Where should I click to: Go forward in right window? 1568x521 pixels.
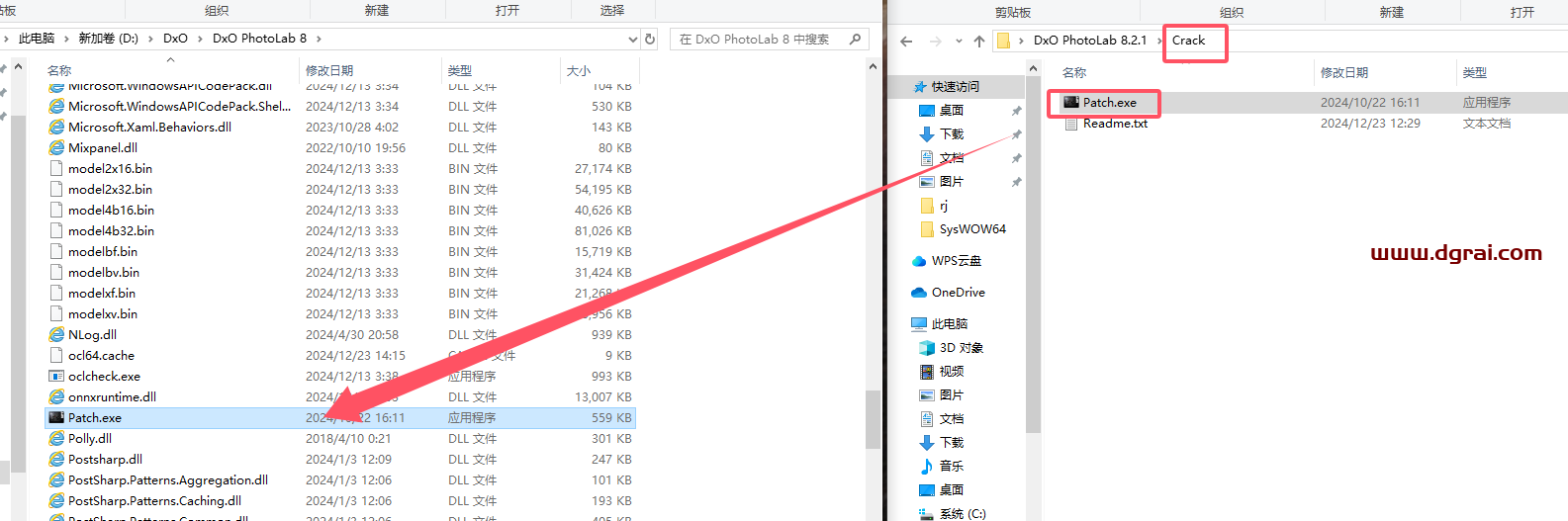(936, 41)
